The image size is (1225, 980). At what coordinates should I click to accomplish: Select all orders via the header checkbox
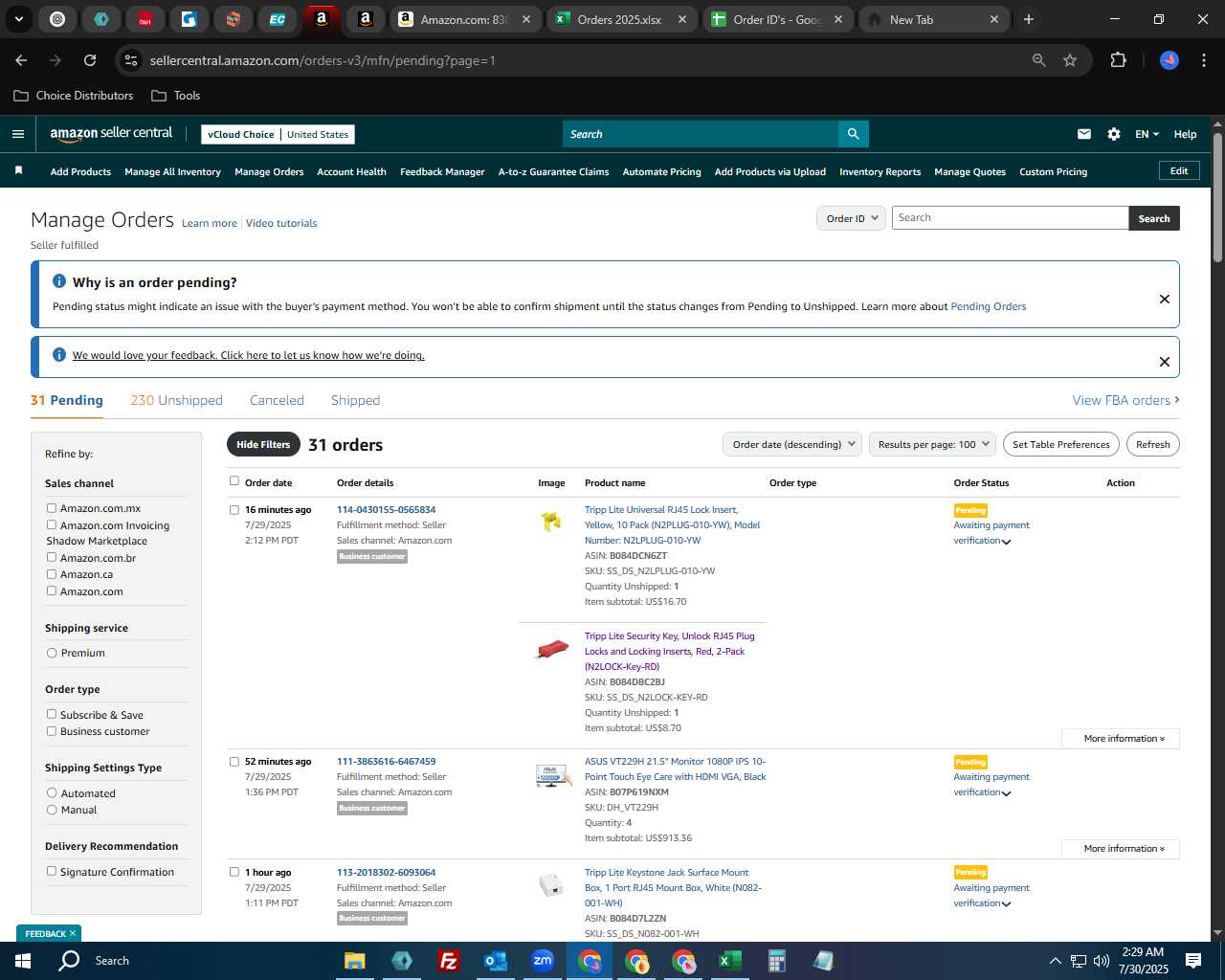234,481
